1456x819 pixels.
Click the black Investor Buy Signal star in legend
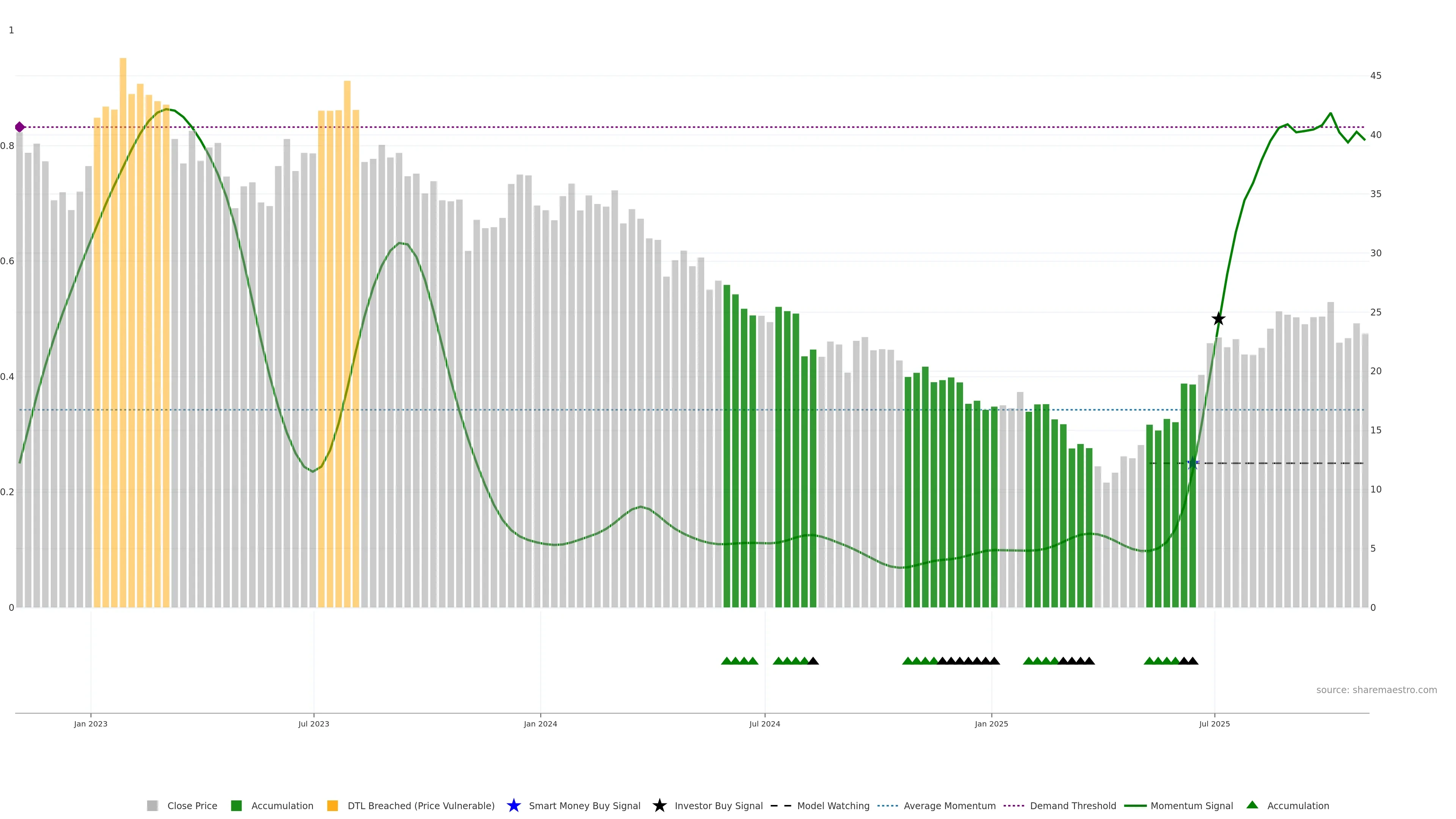(x=659, y=805)
